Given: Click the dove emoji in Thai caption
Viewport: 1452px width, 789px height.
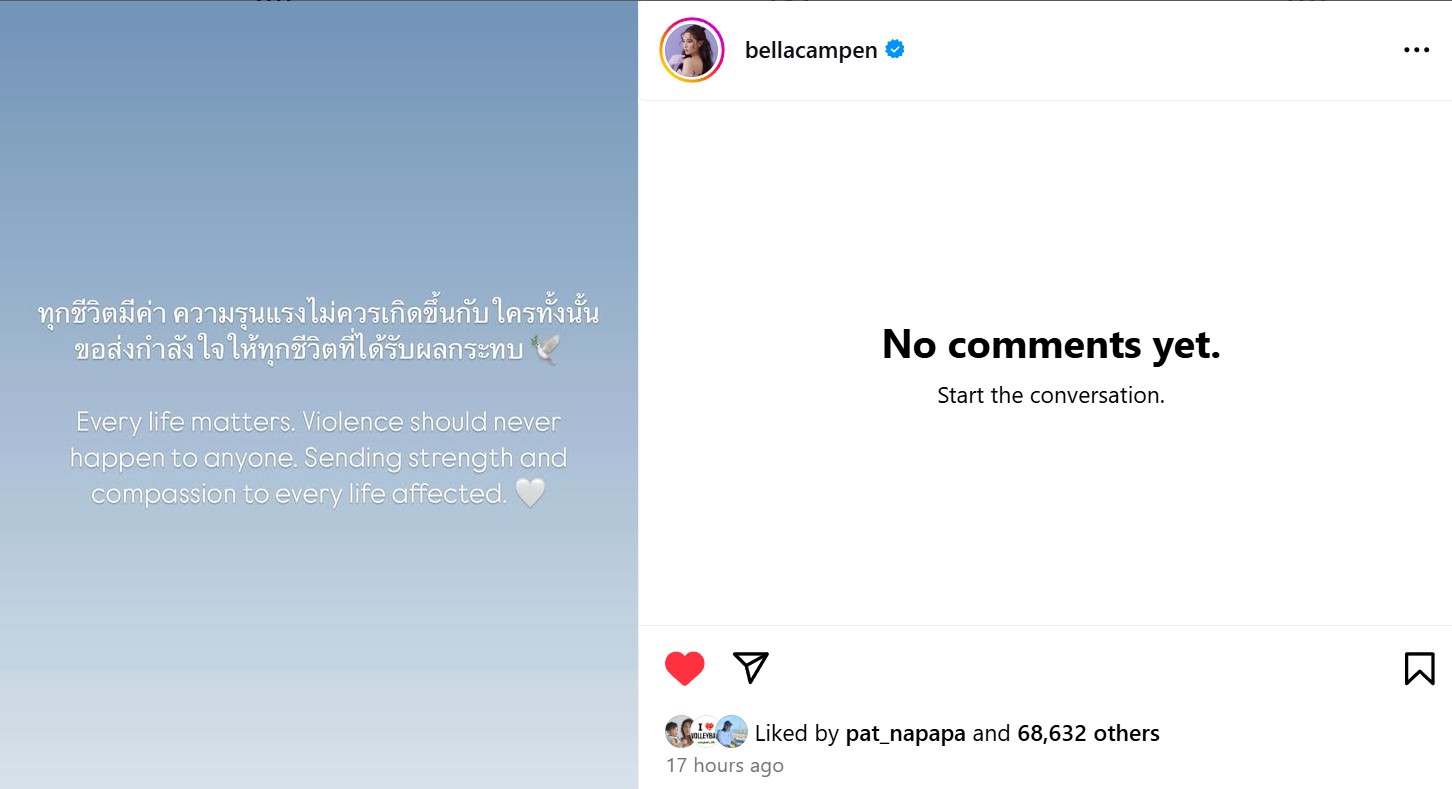Looking at the screenshot, I should pyautogui.click(x=545, y=349).
